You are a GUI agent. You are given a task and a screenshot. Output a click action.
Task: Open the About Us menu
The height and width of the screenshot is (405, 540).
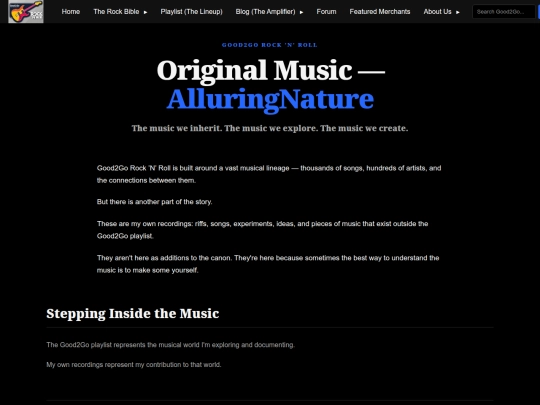click(437, 12)
